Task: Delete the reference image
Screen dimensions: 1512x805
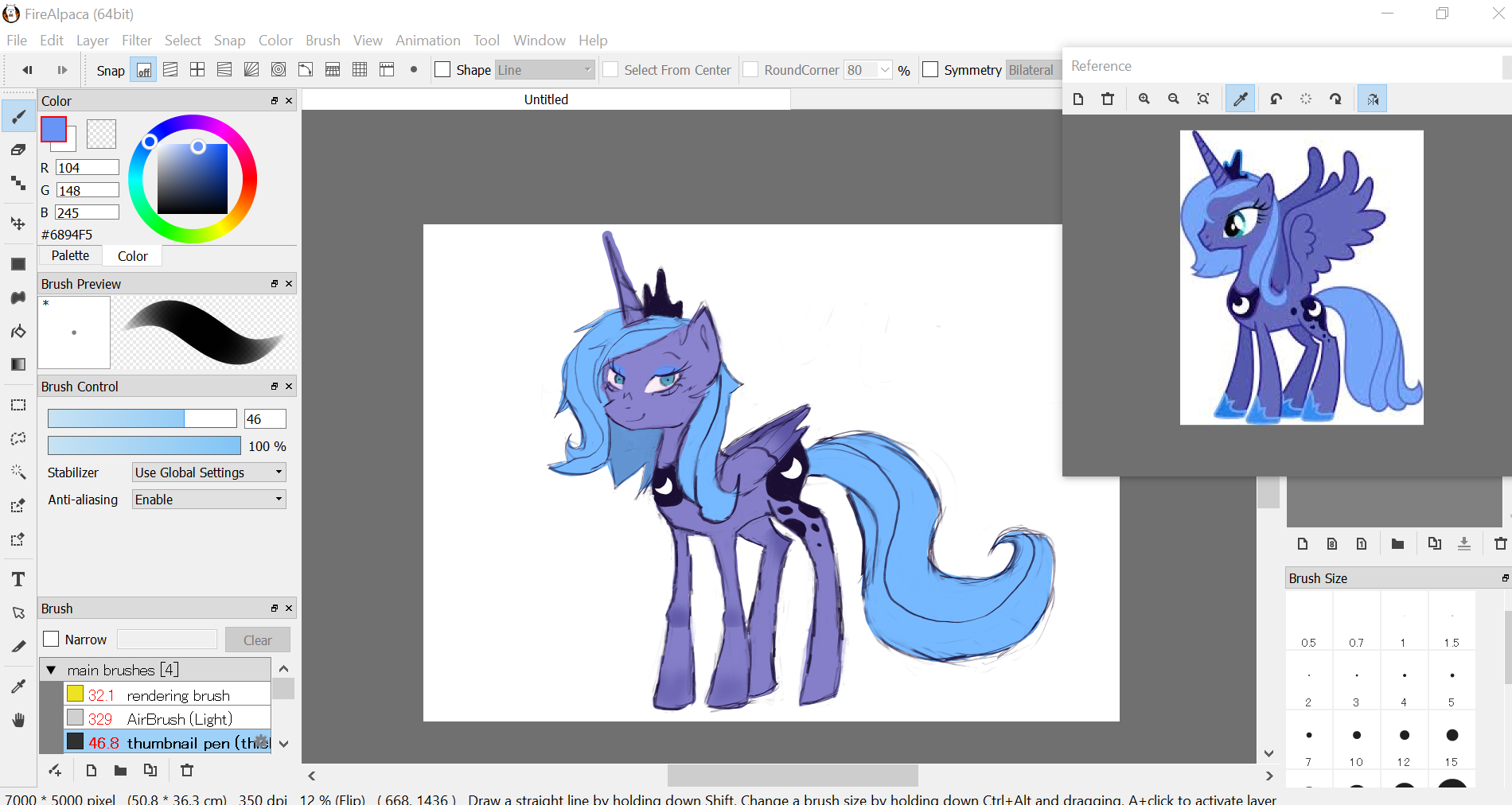Action: pos(1108,99)
